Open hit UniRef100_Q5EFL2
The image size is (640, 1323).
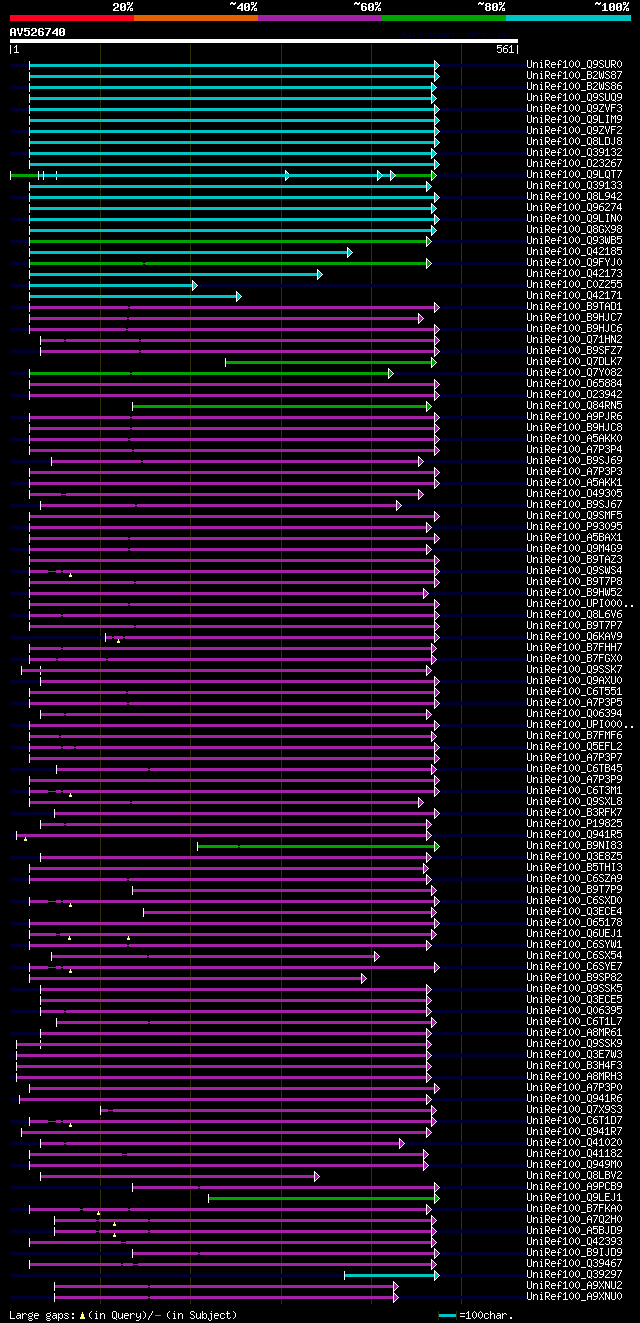[574, 747]
